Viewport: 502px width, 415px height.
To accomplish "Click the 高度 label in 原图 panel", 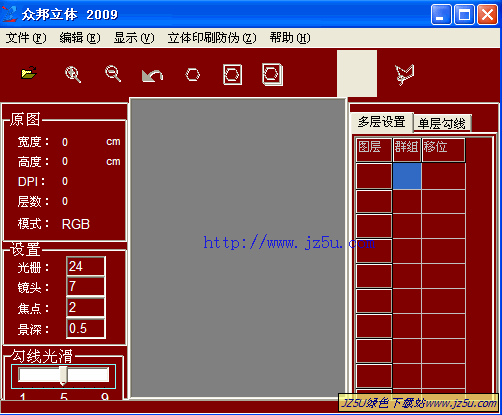I will coord(33,162).
